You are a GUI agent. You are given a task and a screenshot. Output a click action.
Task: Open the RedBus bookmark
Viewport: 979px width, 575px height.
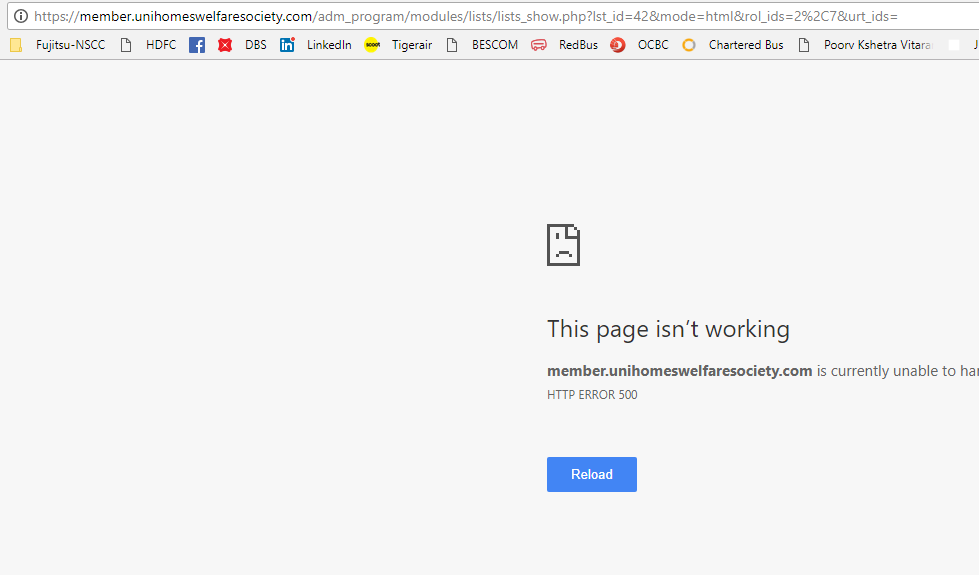[564, 45]
